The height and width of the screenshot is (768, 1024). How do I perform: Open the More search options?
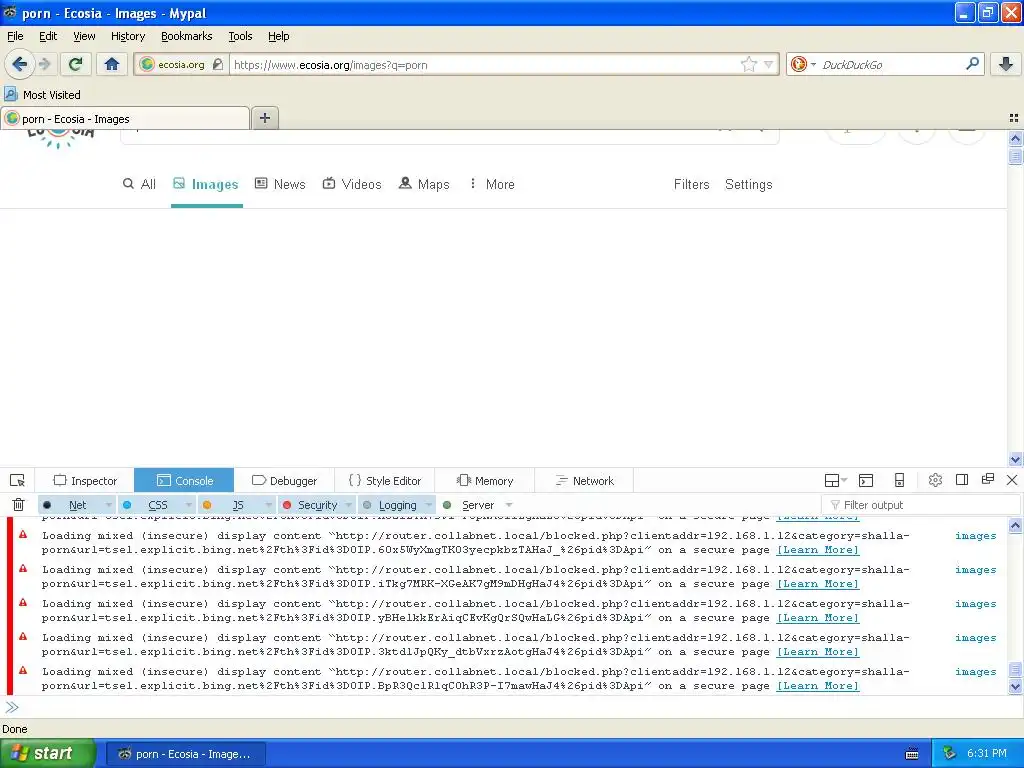pyautogui.click(x=492, y=184)
